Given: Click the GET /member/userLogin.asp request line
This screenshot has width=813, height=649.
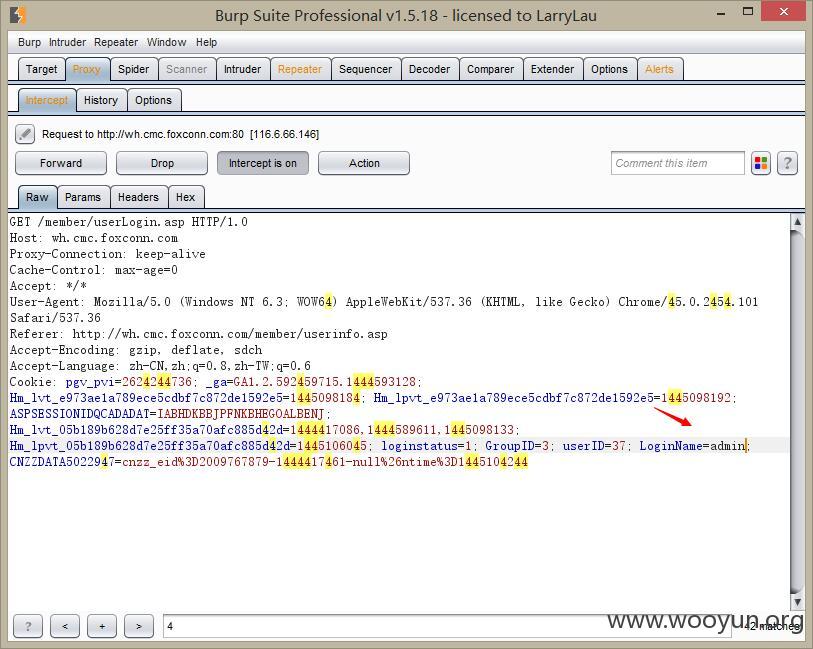Looking at the screenshot, I should (x=129, y=222).
